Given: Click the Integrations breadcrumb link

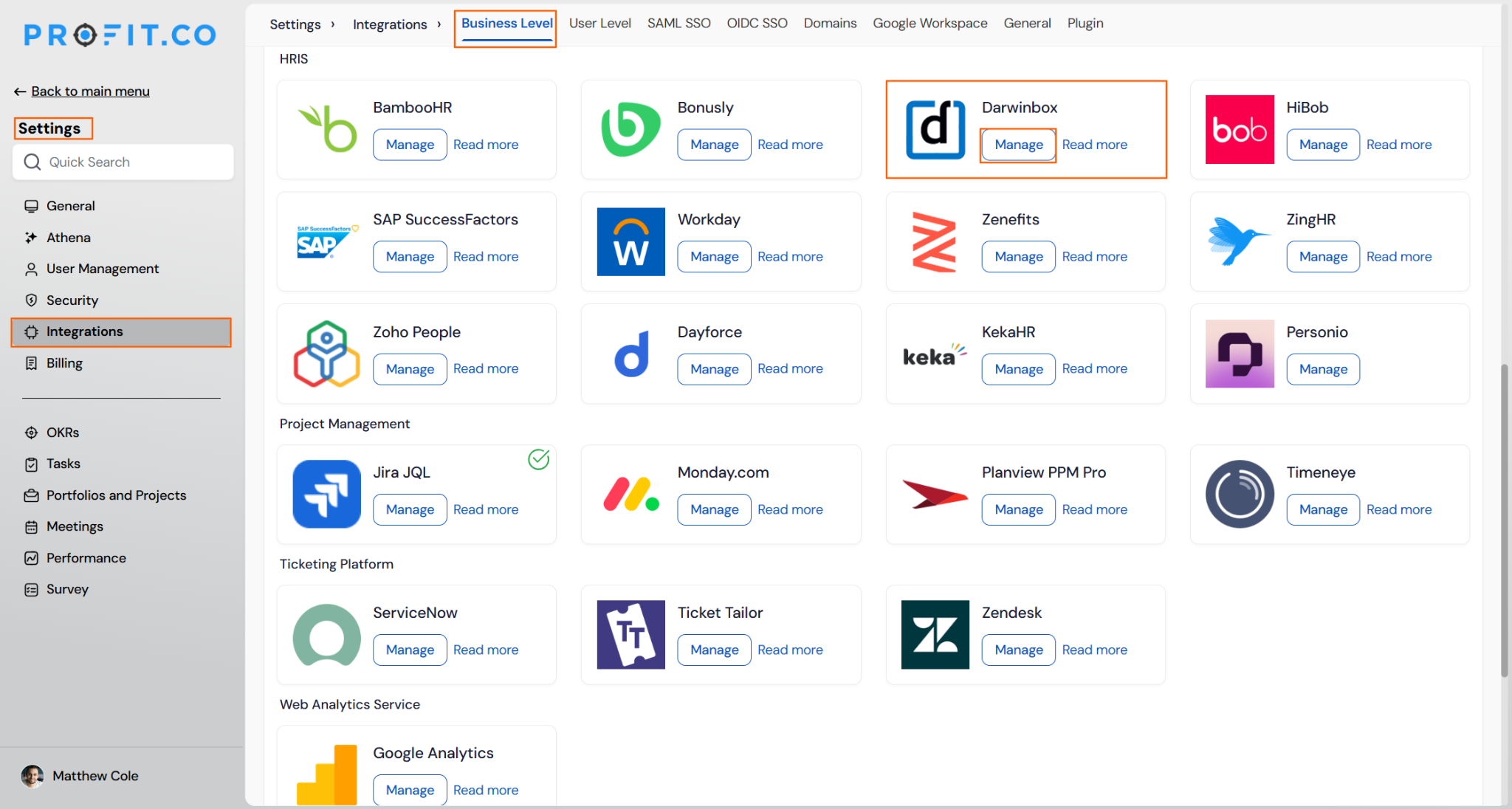Looking at the screenshot, I should 390,24.
